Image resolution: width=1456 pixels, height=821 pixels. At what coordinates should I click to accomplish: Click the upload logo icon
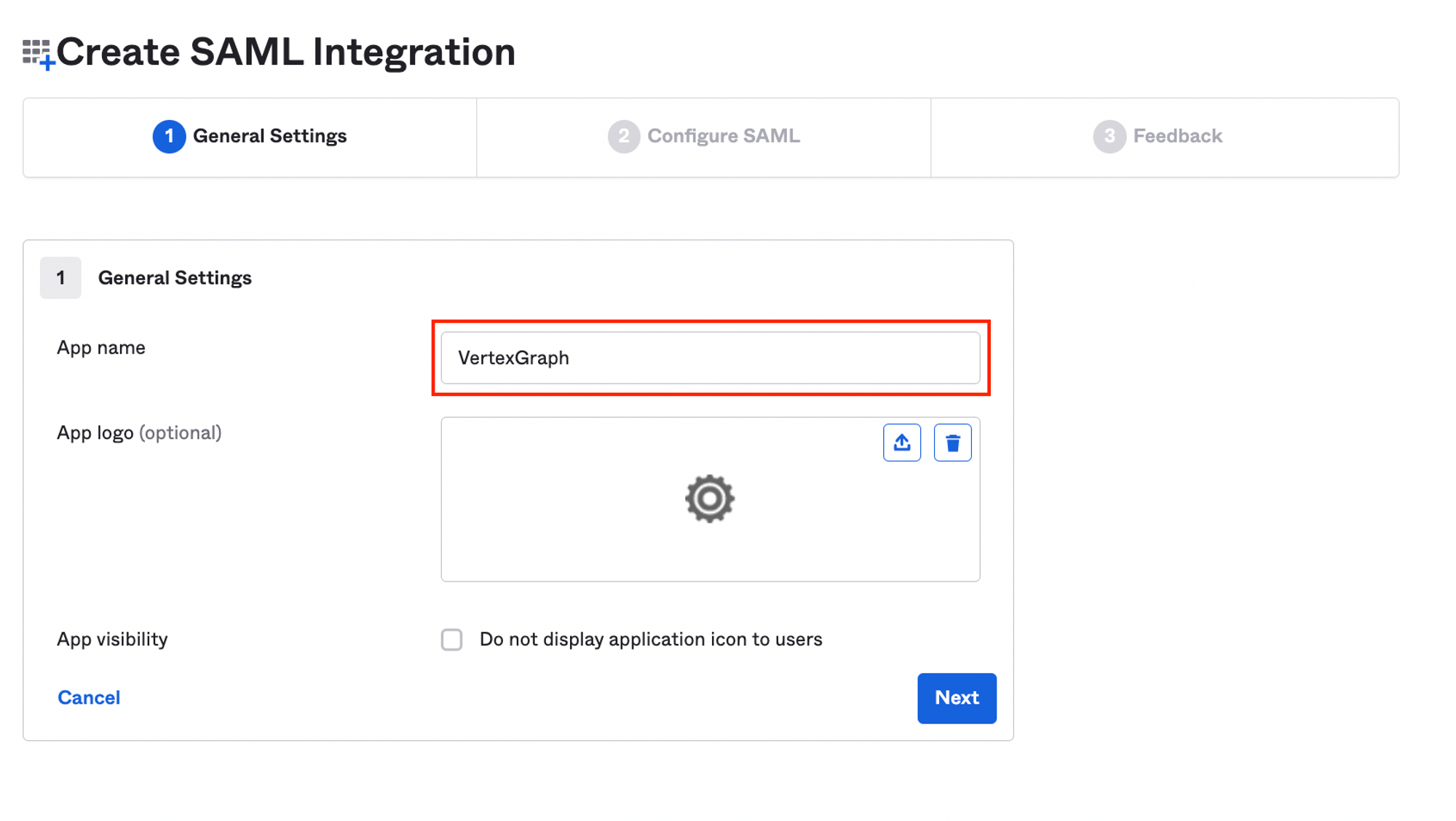tap(901, 443)
